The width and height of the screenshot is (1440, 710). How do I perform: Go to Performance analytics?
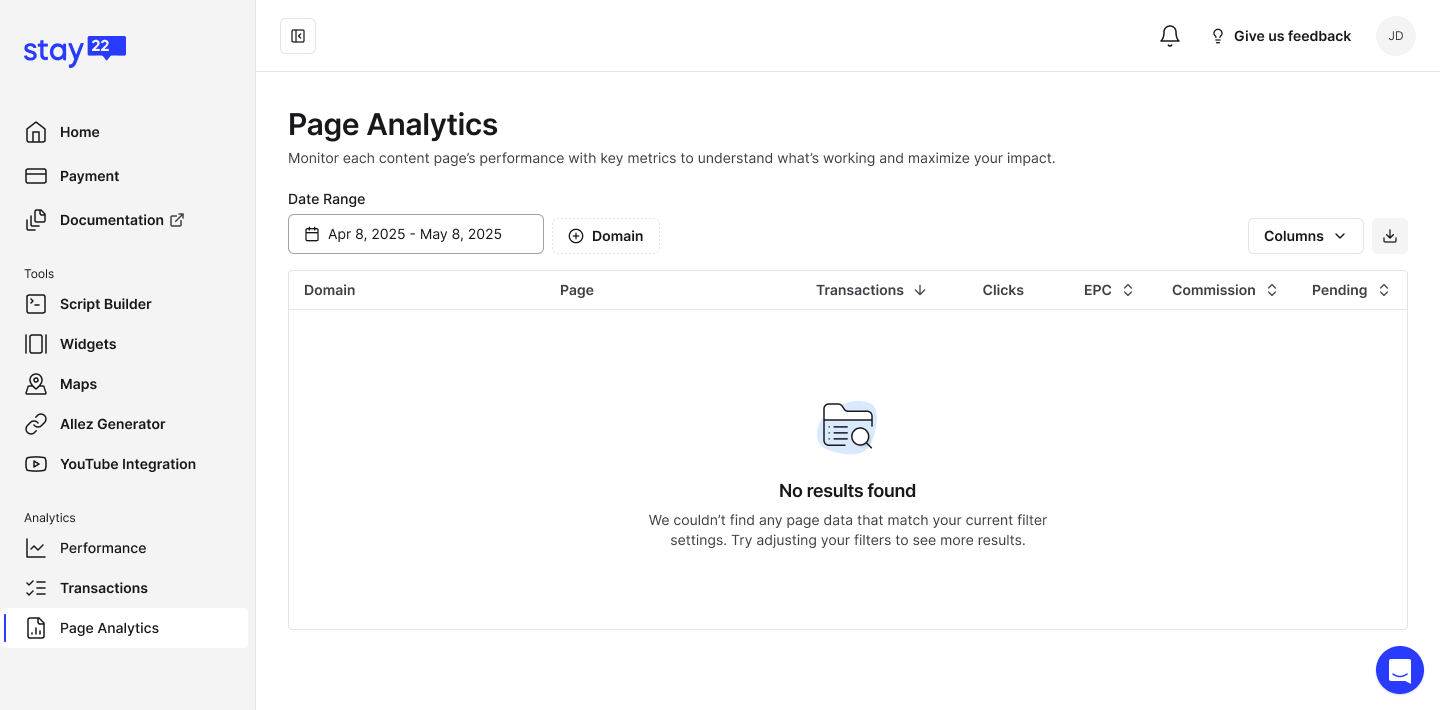(x=103, y=548)
